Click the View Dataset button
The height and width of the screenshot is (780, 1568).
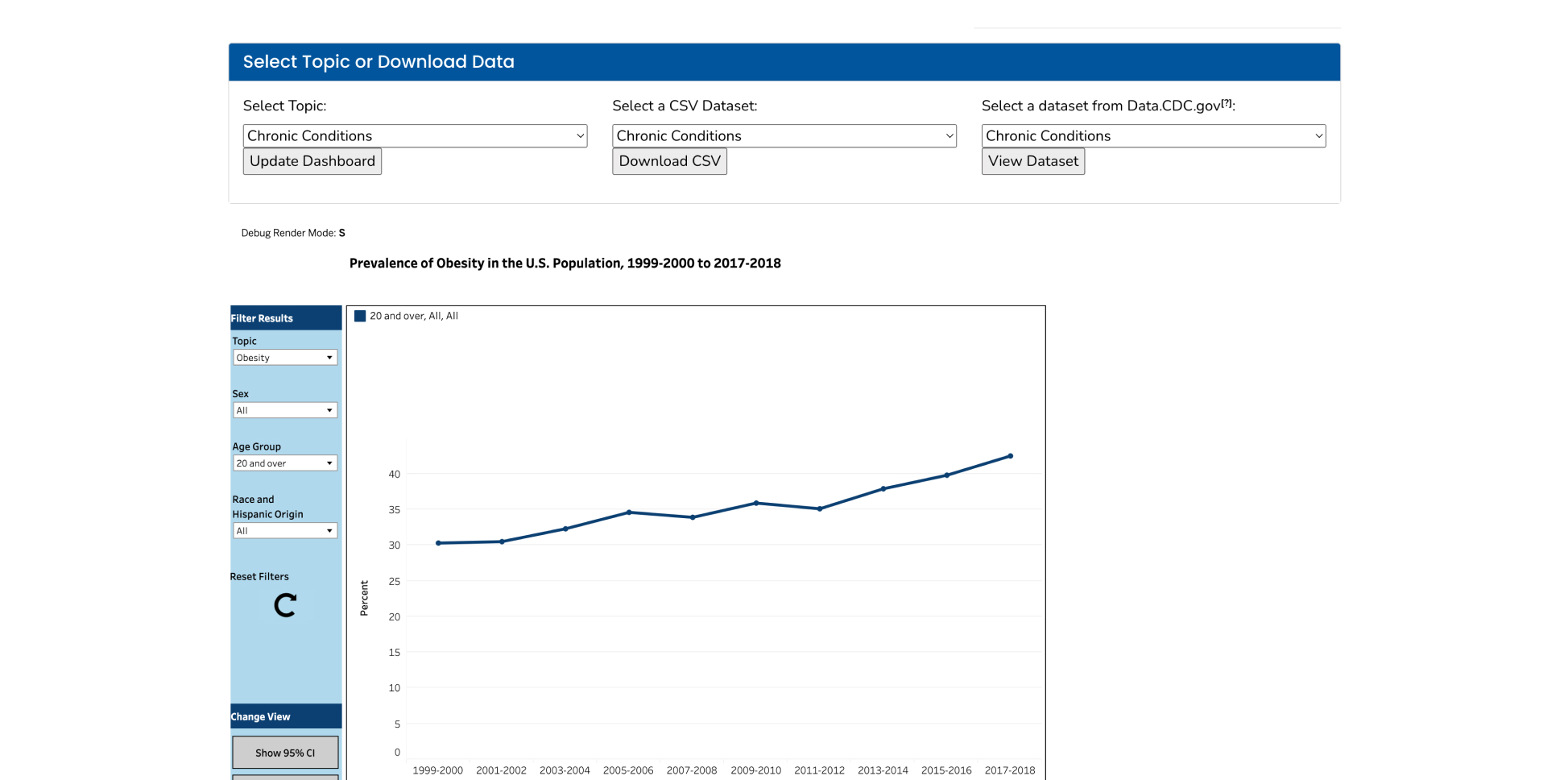click(1033, 161)
